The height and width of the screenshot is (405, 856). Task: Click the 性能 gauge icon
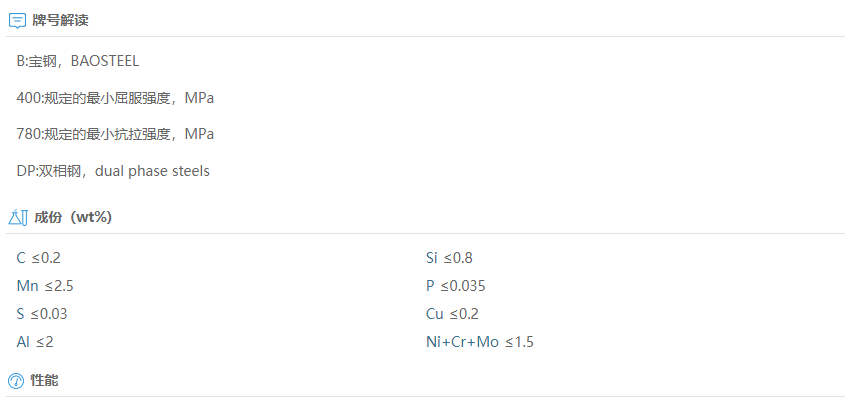[16, 380]
